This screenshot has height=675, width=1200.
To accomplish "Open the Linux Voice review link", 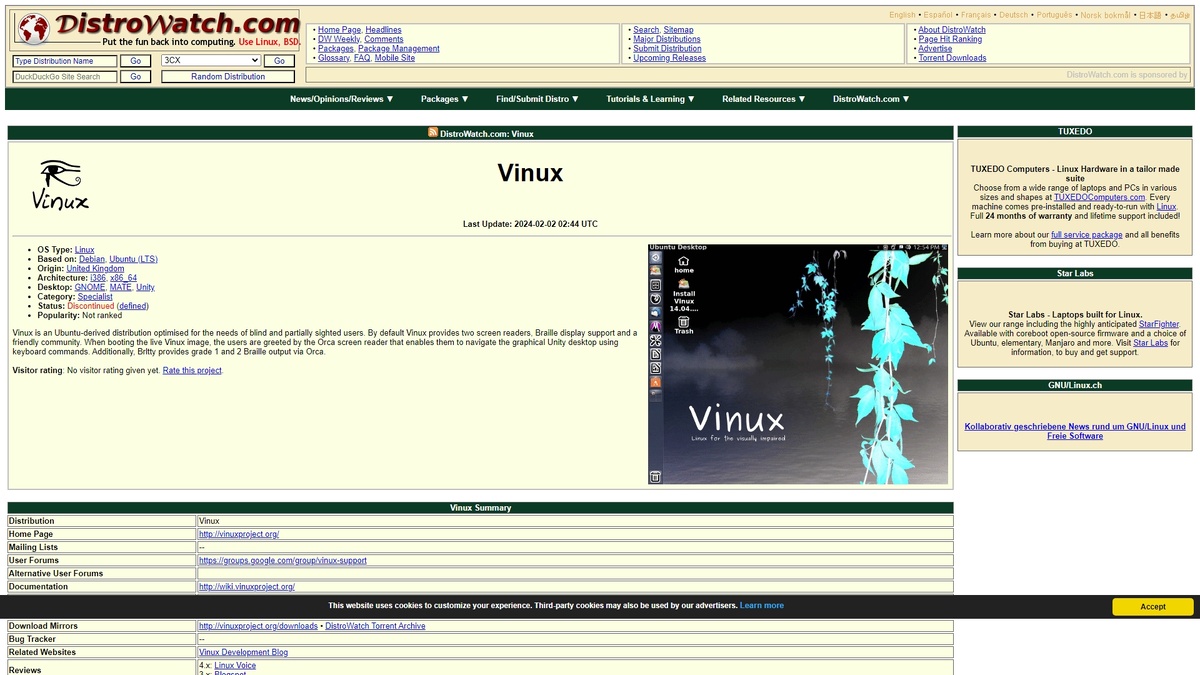I will click(x=235, y=665).
